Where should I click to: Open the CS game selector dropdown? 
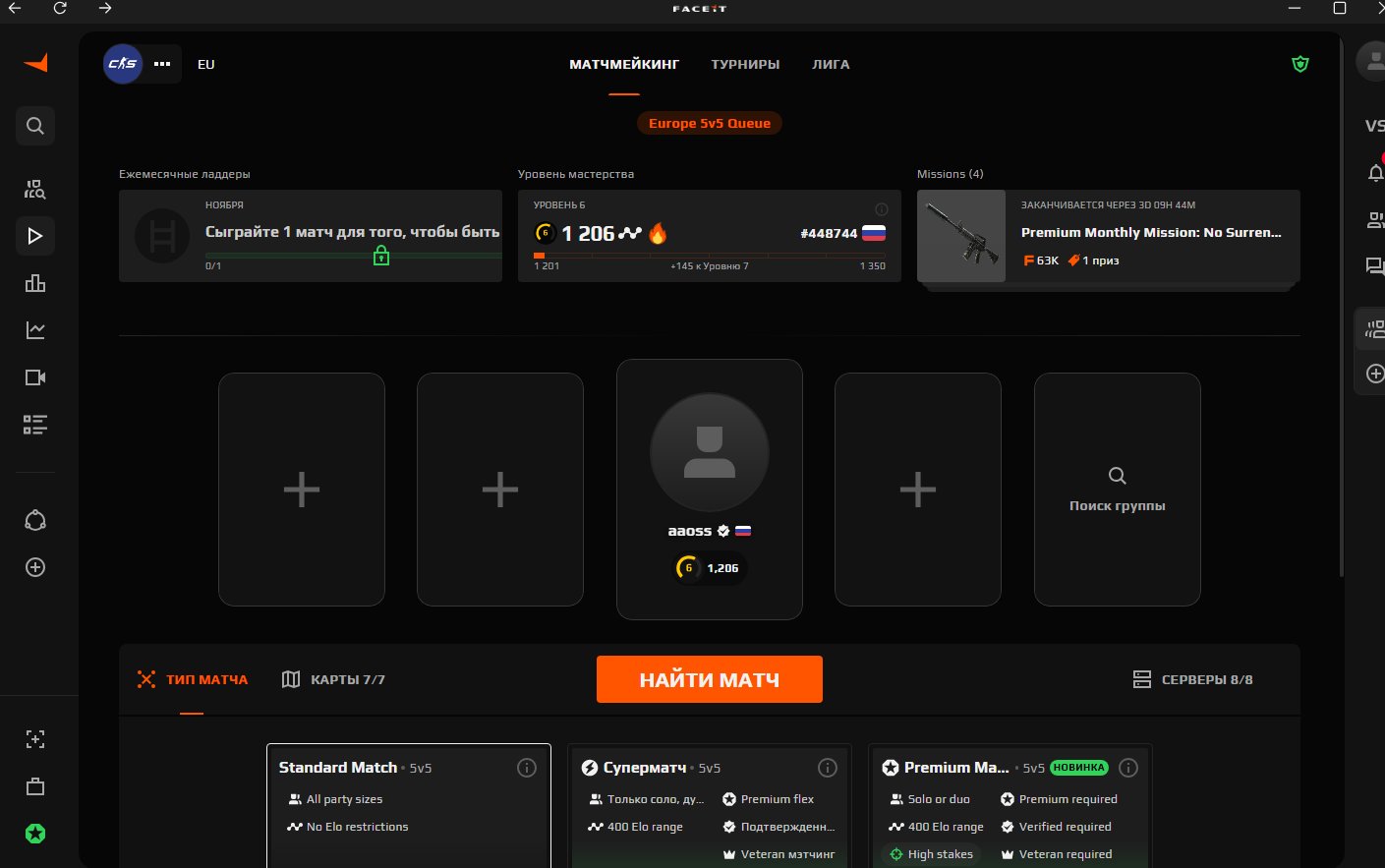pyautogui.click(x=143, y=64)
